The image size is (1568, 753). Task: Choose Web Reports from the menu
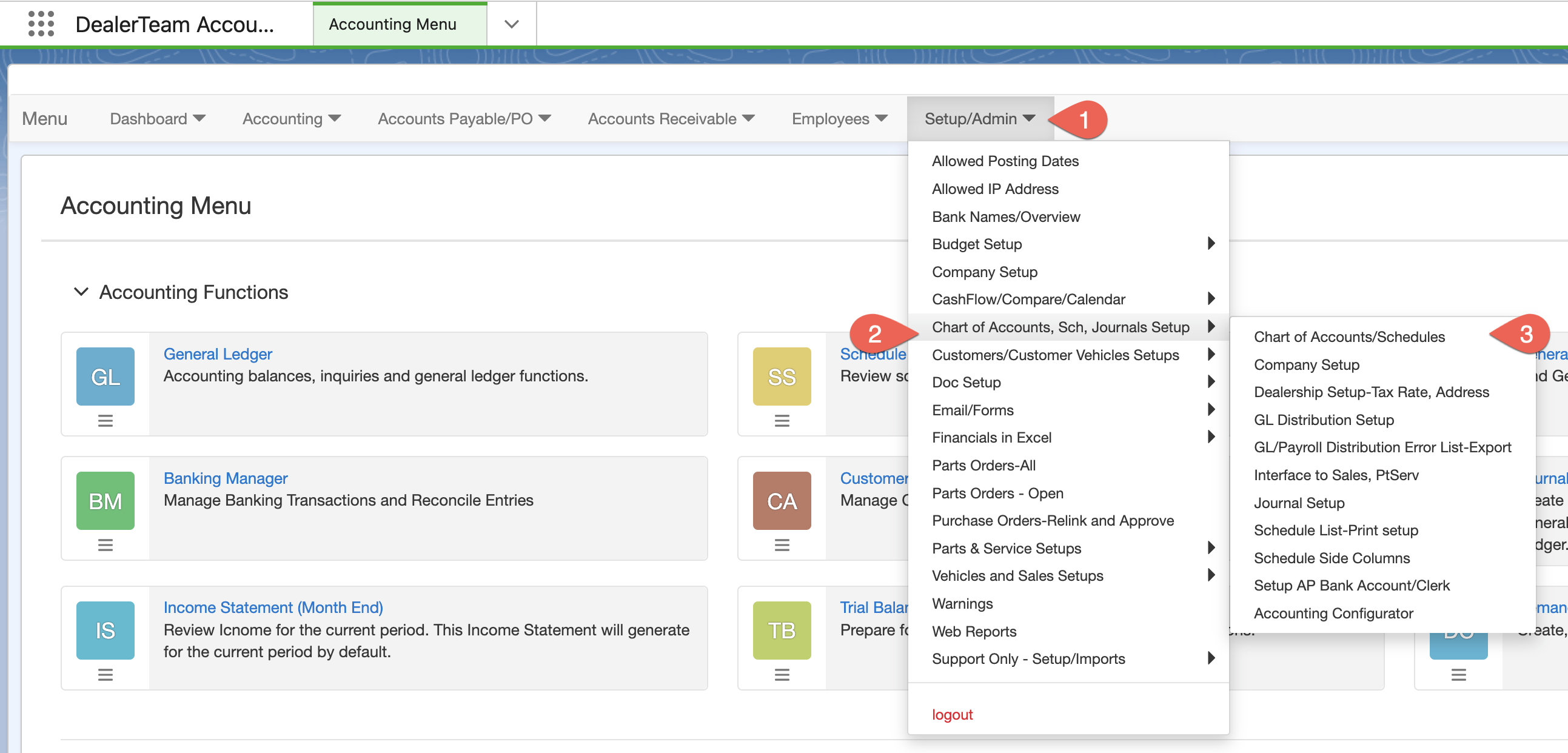pos(974,631)
